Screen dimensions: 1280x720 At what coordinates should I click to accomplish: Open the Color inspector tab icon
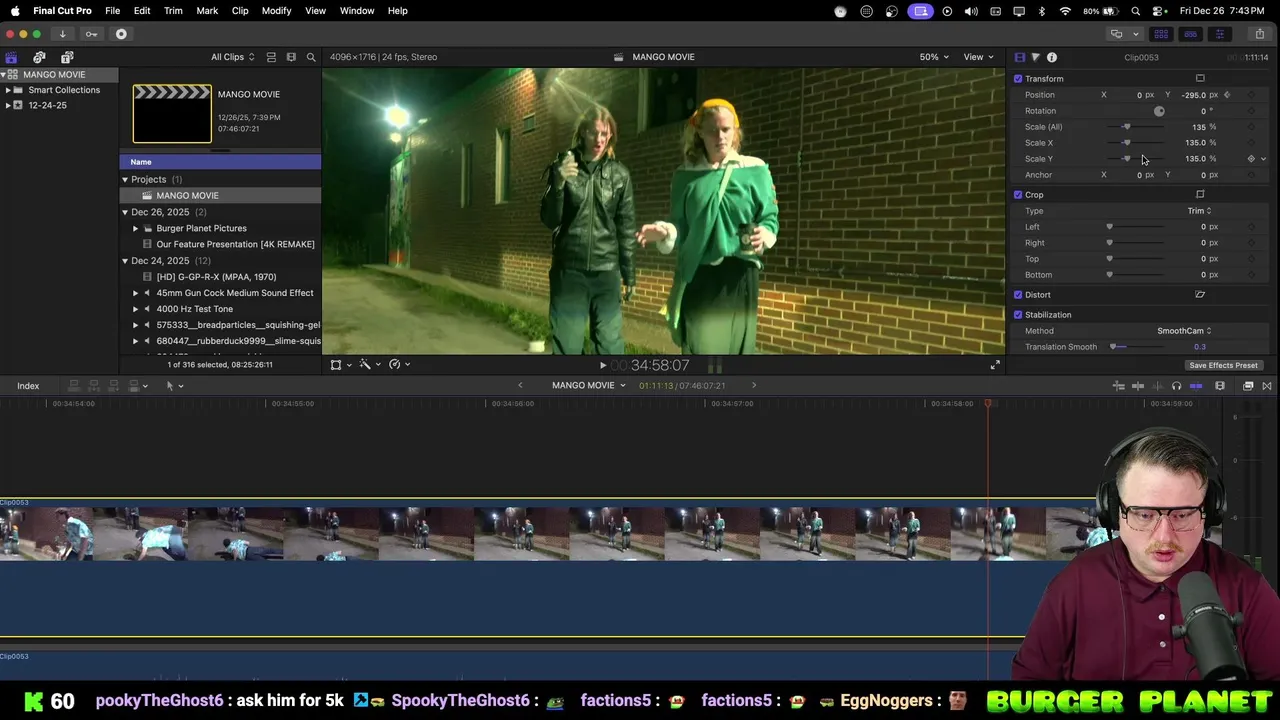point(1035,57)
